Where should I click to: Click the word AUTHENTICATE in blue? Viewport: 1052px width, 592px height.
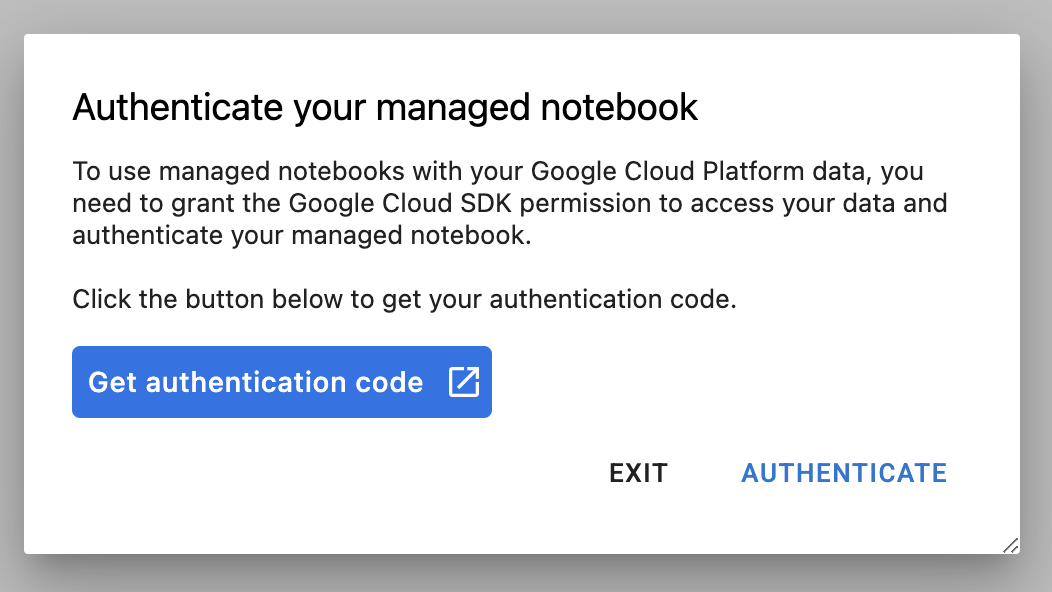point(843,473)
